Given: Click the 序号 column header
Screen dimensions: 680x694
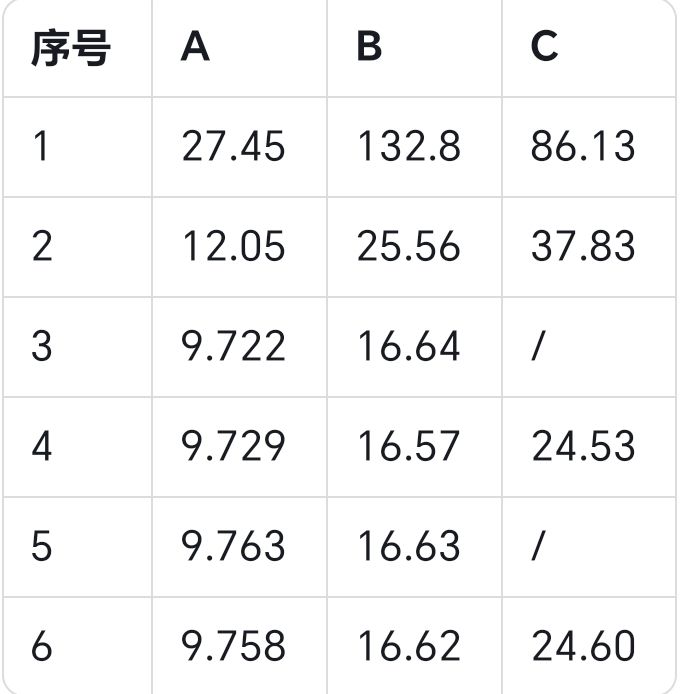Looking at the screenshot, I should coord(70,48).
